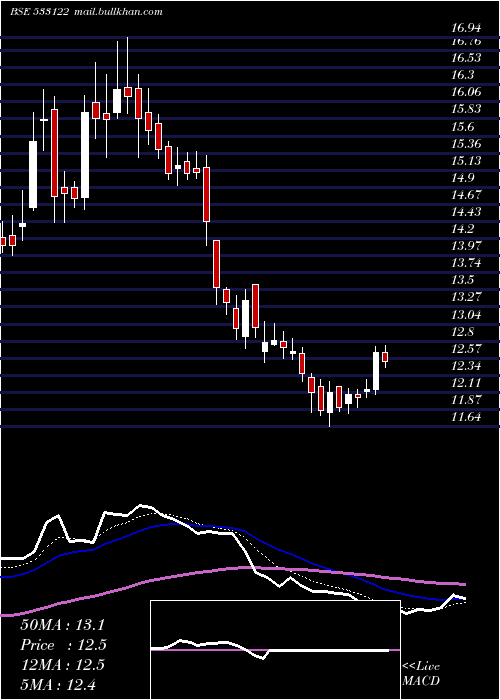500x700 pixels.
Task: Click the <<Live MACD label
Action: (x=421, y=673)
